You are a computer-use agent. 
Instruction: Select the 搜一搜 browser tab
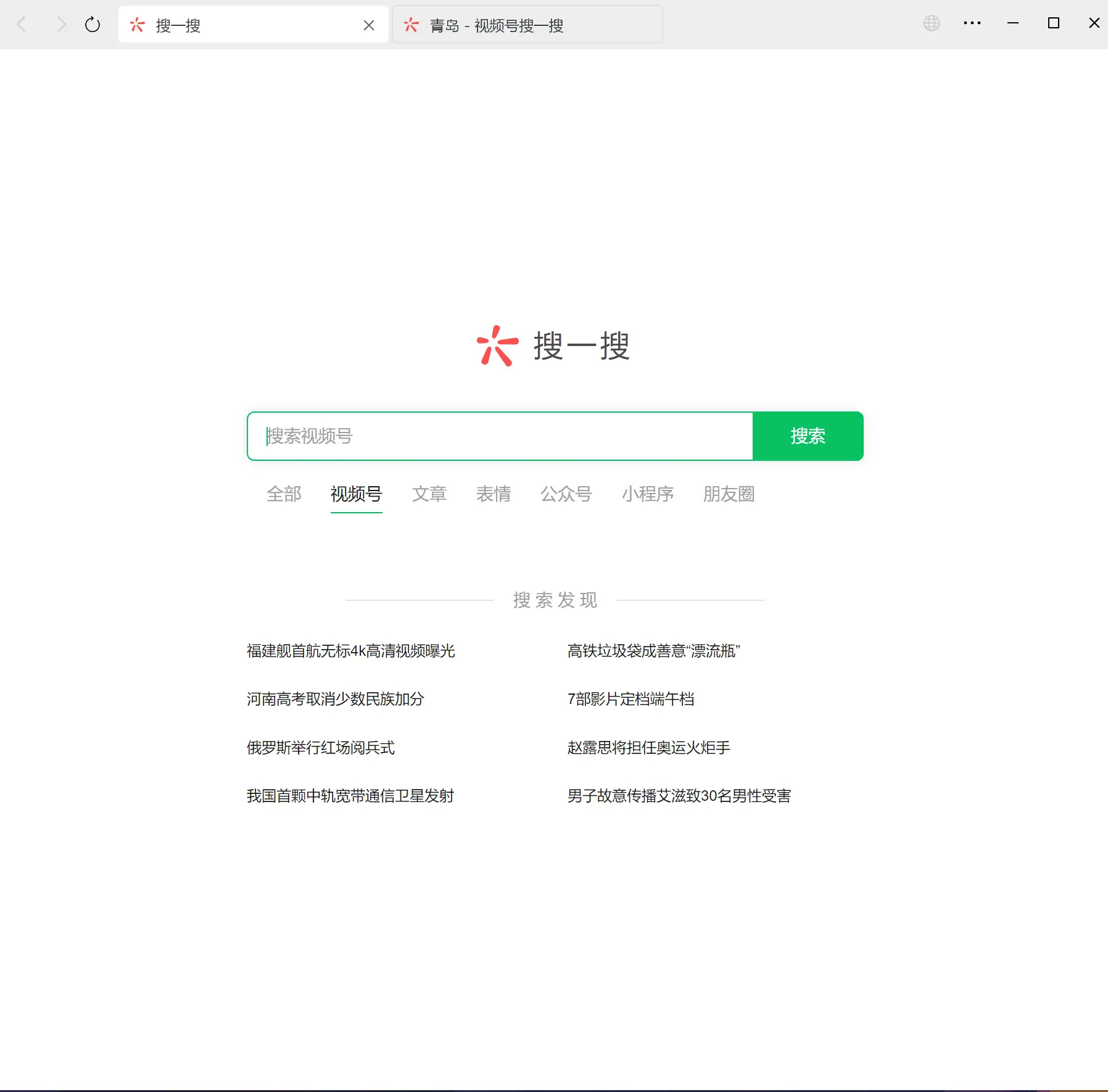tap(253, 25)
